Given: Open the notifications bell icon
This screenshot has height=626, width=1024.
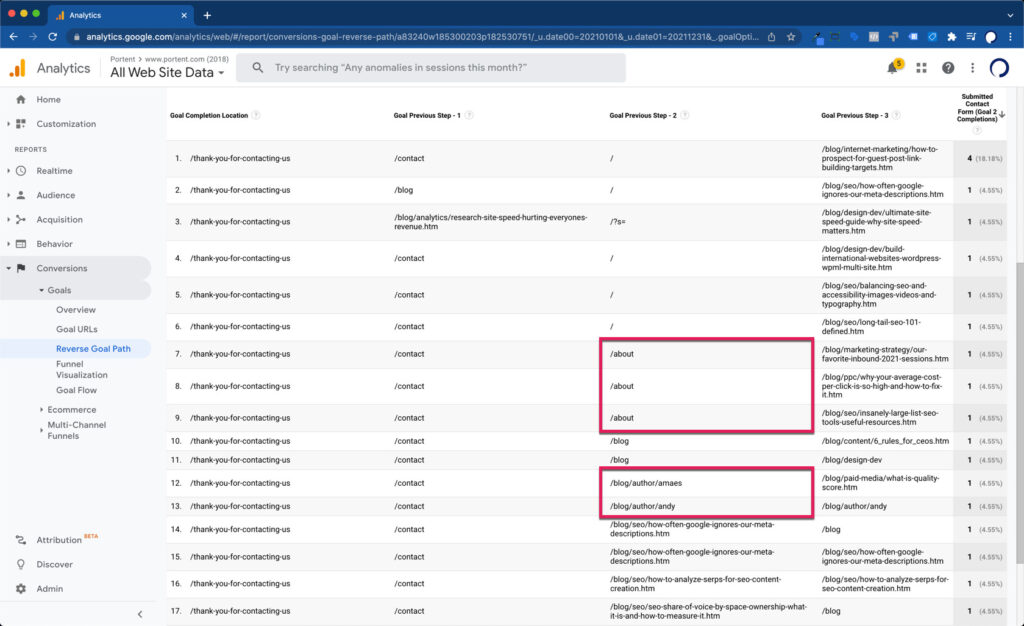Looking at the screenshot, I should 892,68.
